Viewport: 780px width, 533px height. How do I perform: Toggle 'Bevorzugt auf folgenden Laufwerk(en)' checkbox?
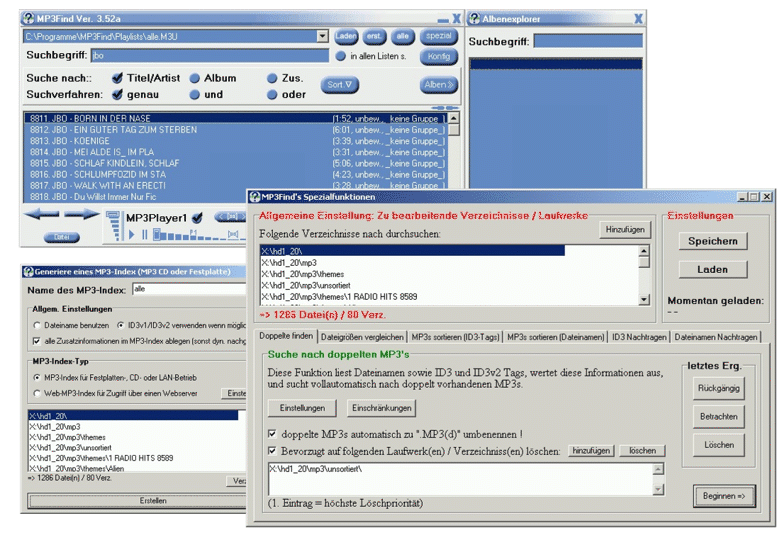(x=272, y=451)
